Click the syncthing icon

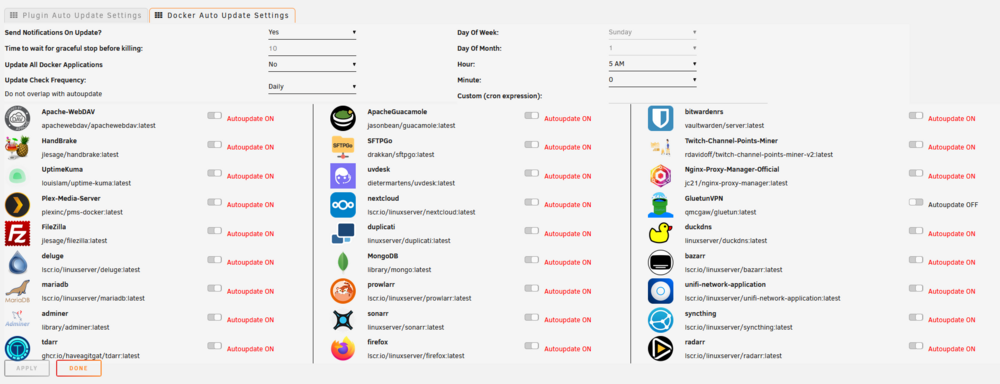660,320
